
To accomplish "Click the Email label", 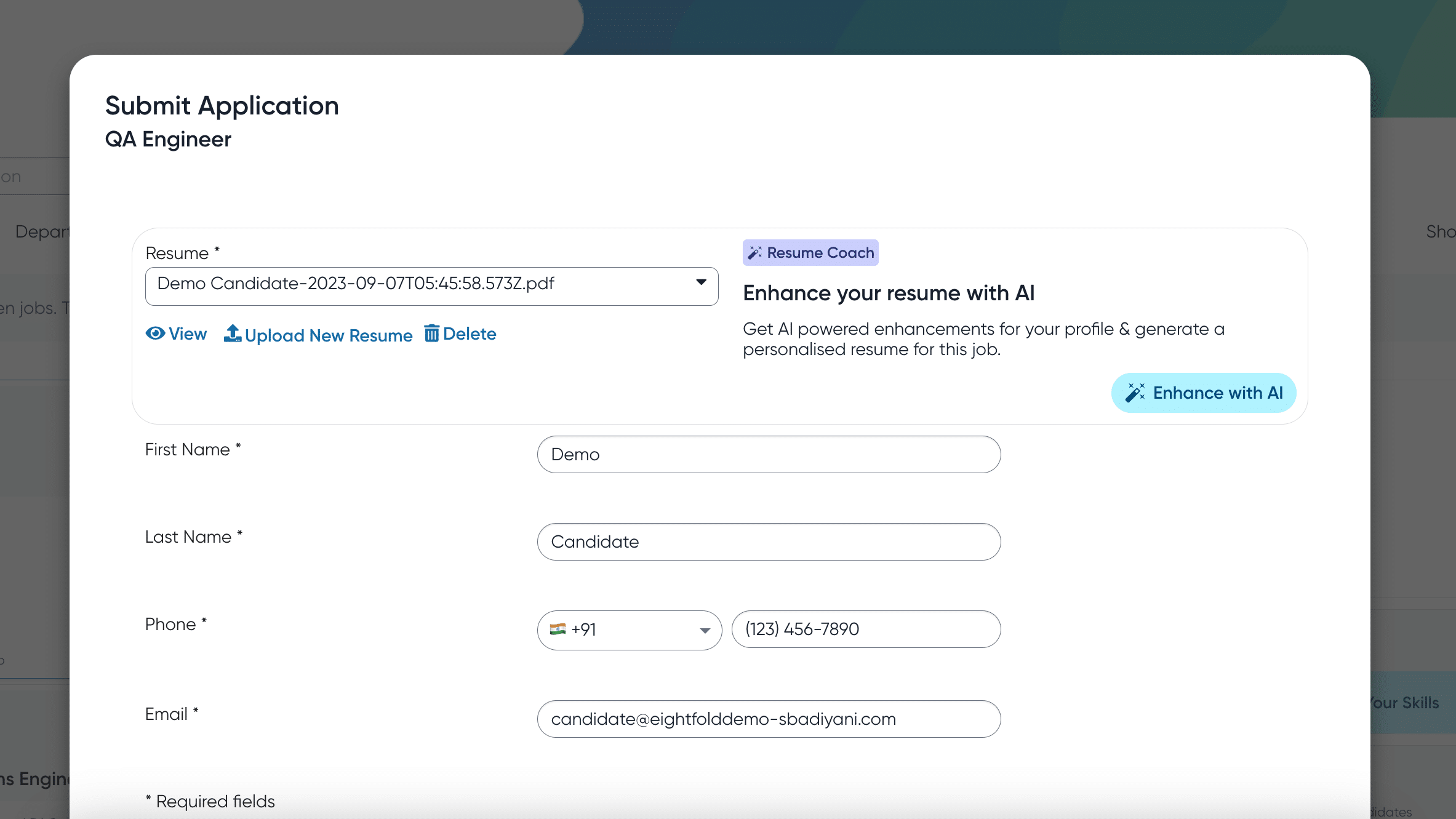I will 172,714.
